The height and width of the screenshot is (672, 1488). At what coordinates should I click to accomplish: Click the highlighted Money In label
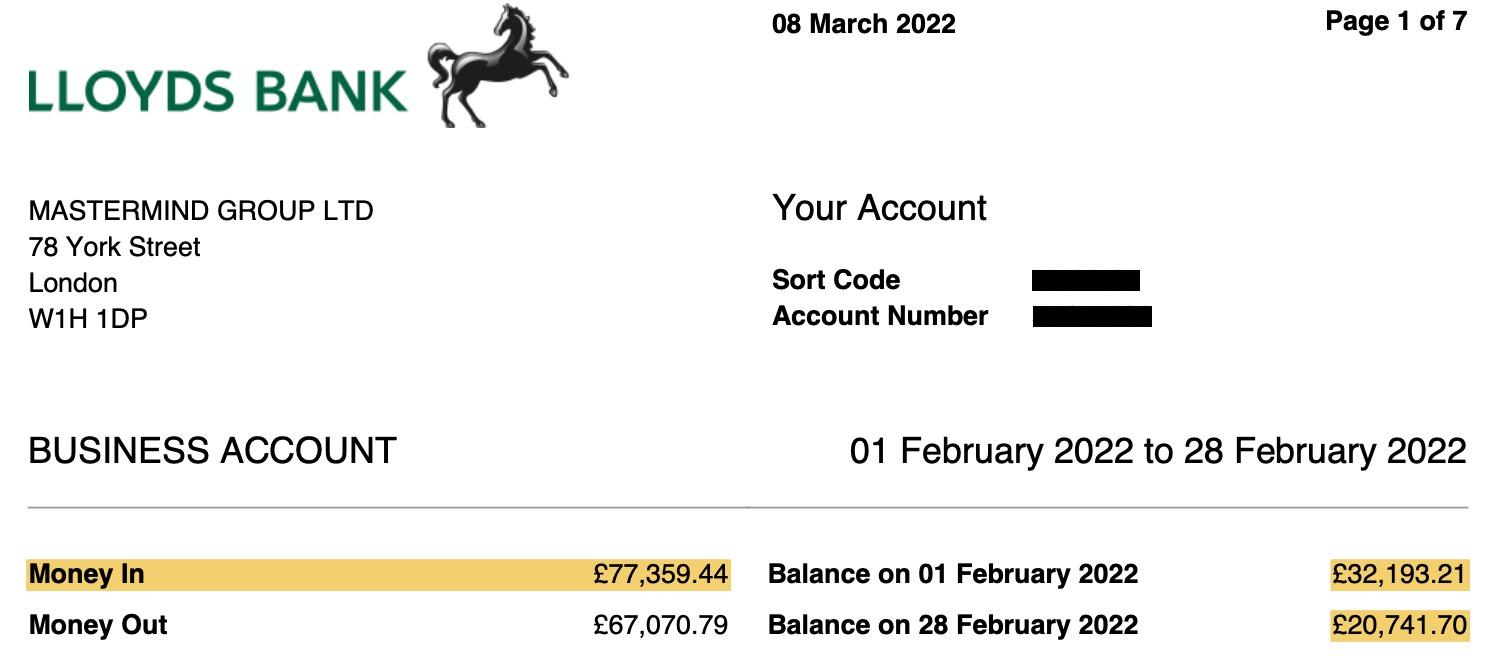coord(87,575)
